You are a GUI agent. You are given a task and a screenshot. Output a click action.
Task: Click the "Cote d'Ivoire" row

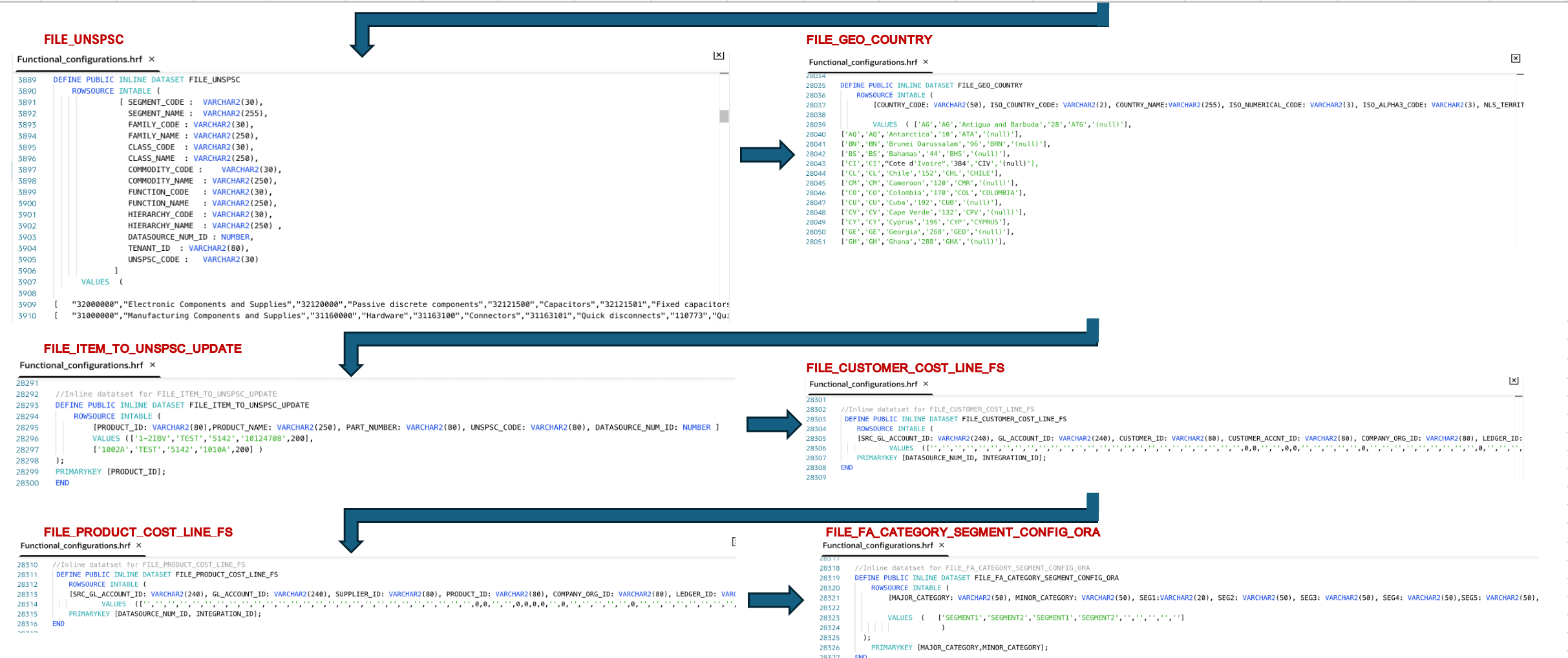point(939,164)
